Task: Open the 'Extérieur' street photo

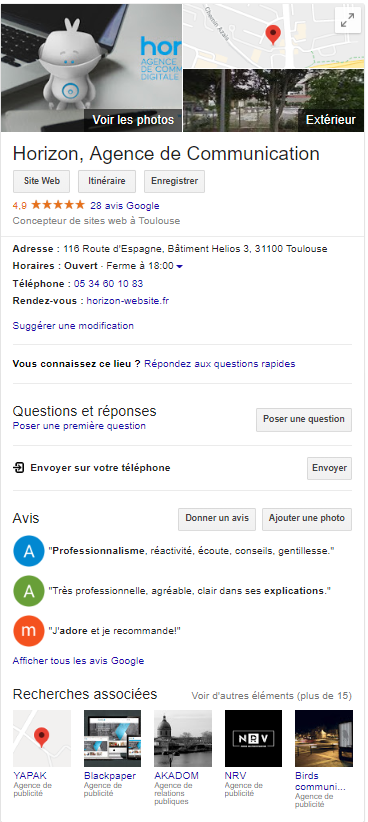Action: click(273, 100)
